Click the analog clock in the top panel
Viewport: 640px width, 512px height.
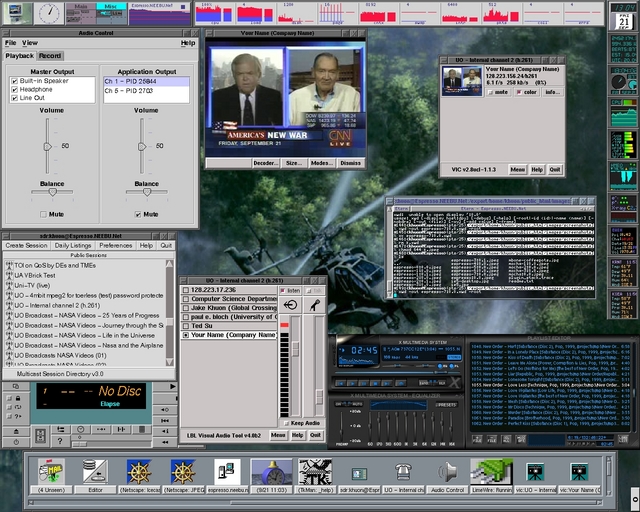(x=49, y=13)
